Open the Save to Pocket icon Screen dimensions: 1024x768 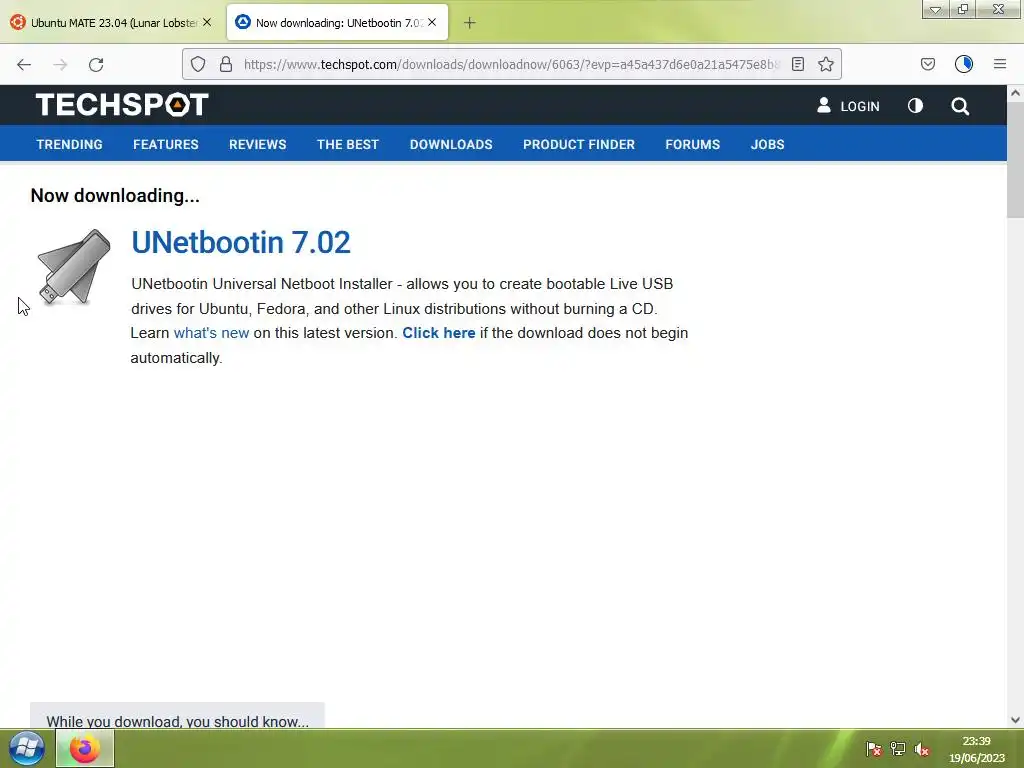(927, 64)
